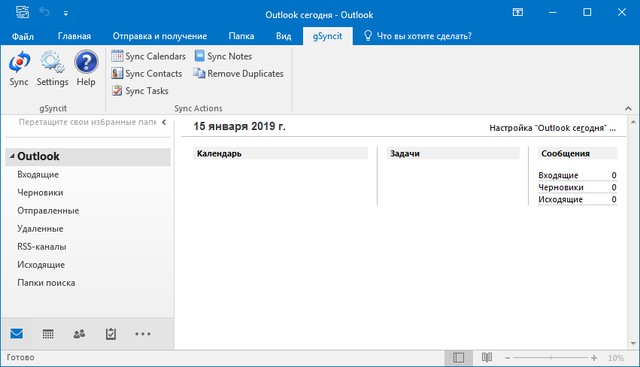Screen dimensions: 640x367
Task: Open the Папка tab
Action: pyautogui.click(x=241, y=36)
